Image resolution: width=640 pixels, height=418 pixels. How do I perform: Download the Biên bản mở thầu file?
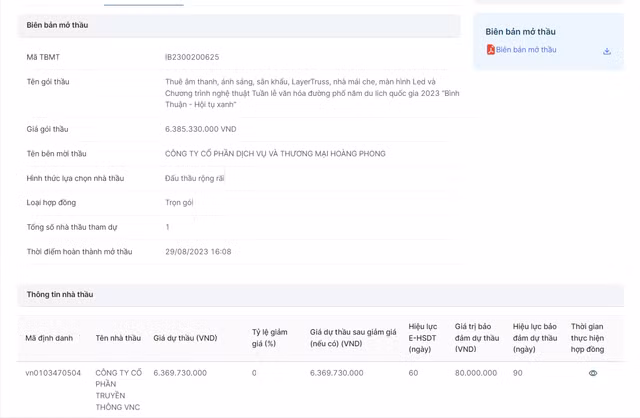pyautogui.click(x=607, y=51)
